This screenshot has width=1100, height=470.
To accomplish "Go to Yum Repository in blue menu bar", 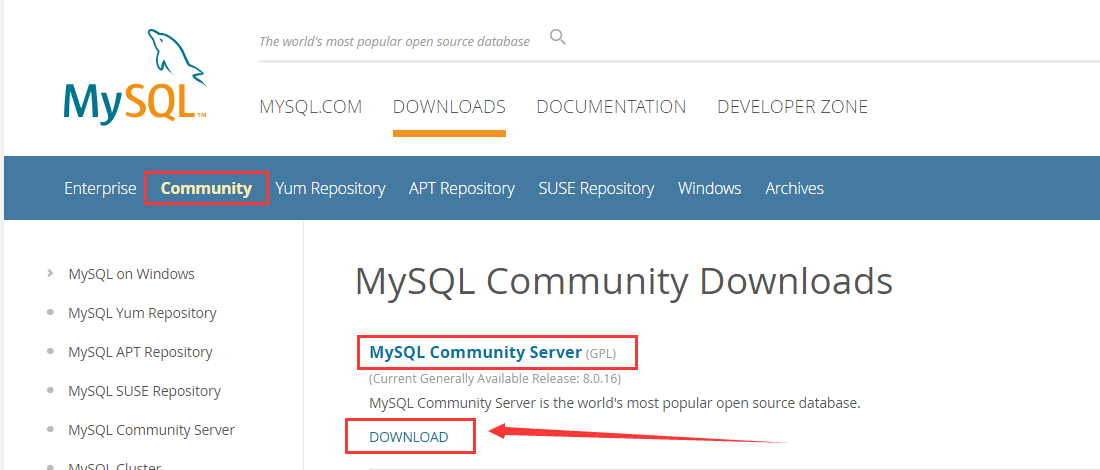I will pyautogui.click(x=330, y=188).
